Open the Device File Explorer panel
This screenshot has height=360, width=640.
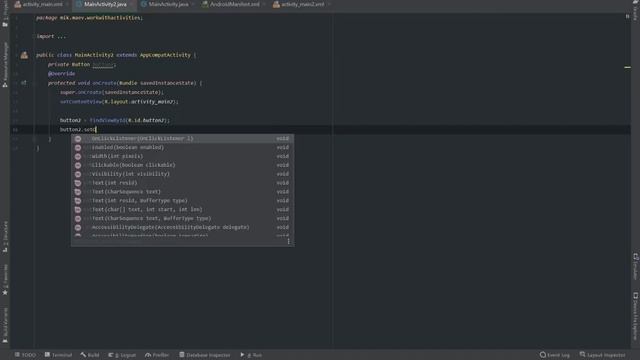(x=636, y=316)
